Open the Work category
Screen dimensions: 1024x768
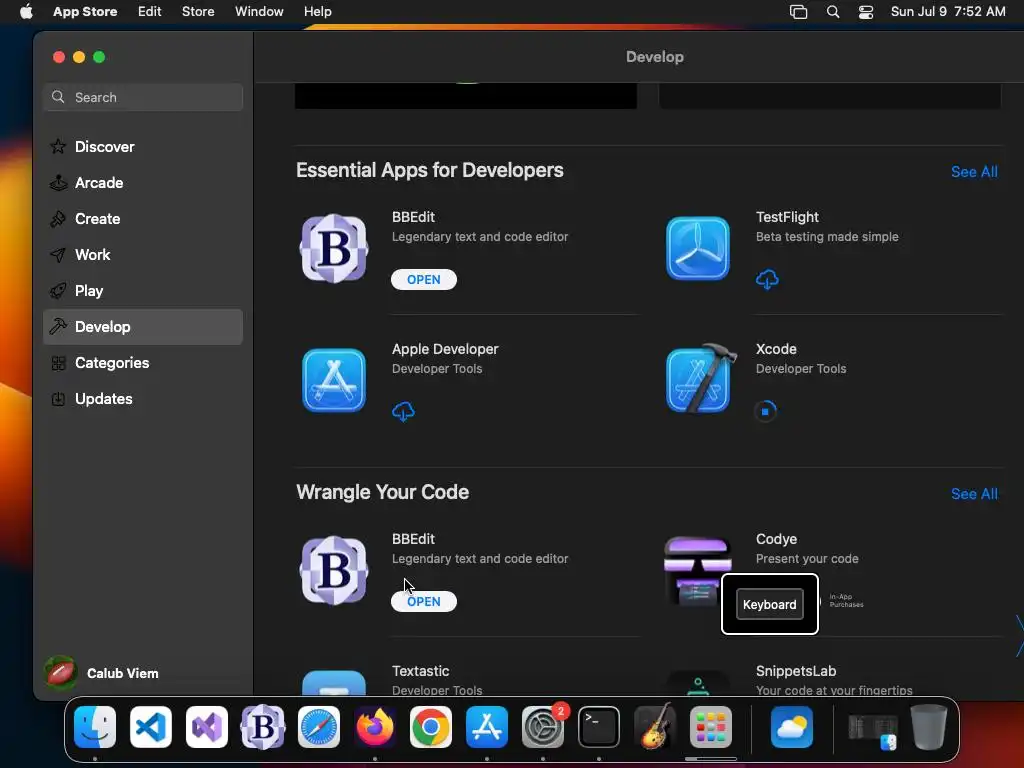(x=142, y=255)
